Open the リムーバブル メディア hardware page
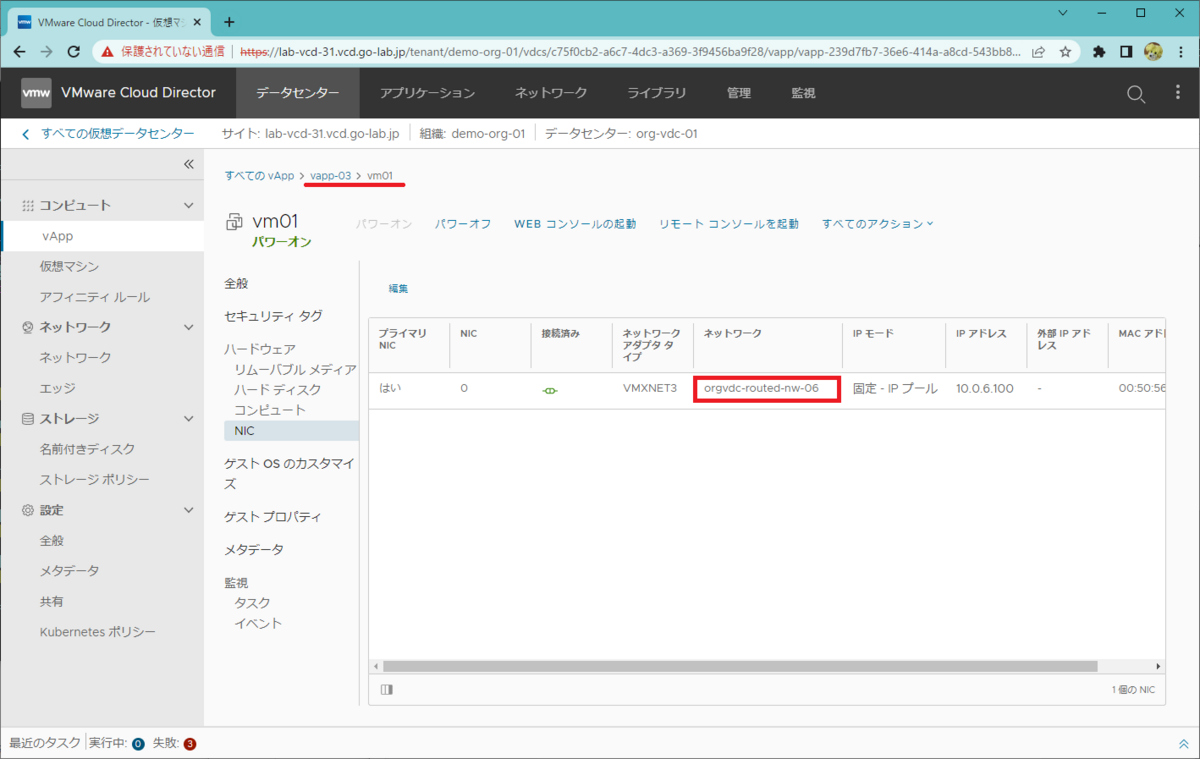This screenshot has width=1200, height=759. 295,370
